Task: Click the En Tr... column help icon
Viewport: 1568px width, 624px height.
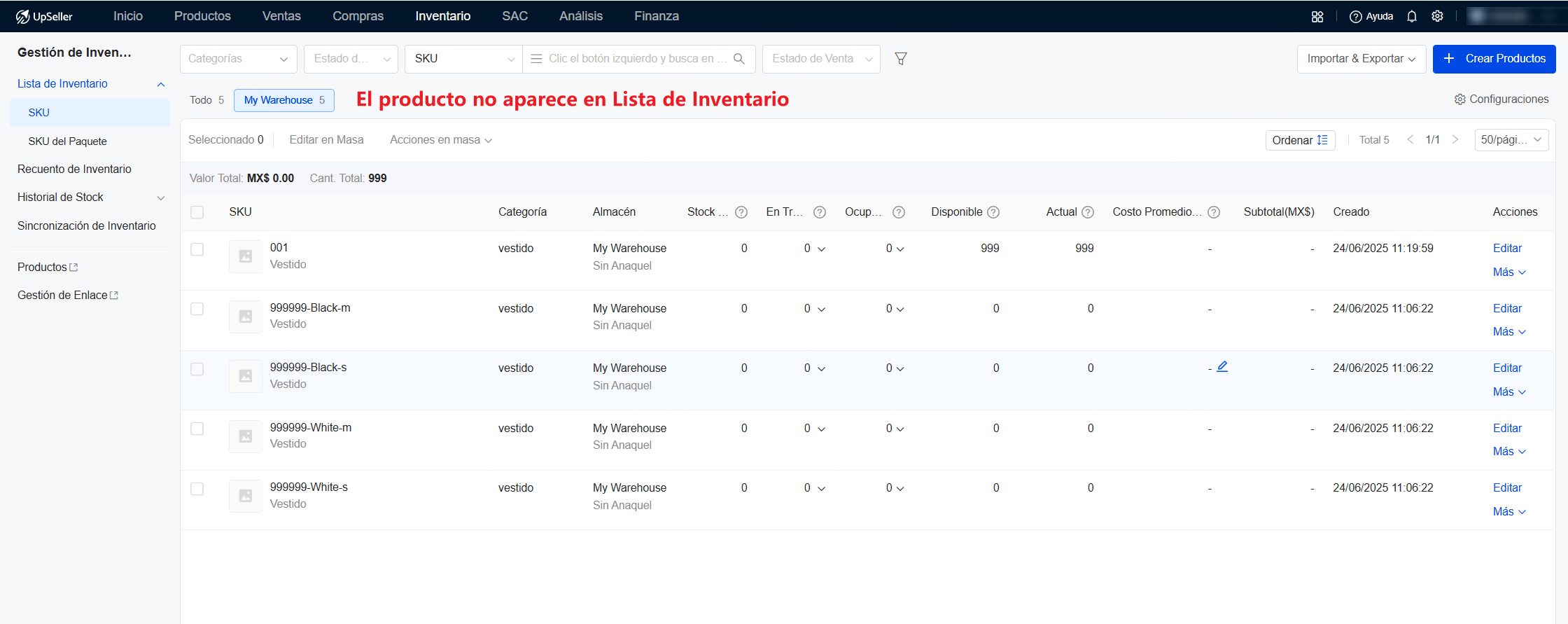Action: [x=820, y=212]
